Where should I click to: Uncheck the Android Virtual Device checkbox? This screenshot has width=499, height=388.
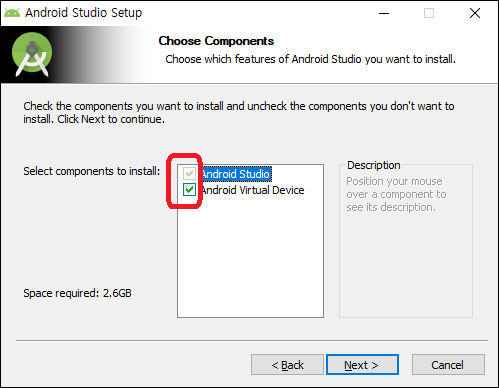click(189, 190)
